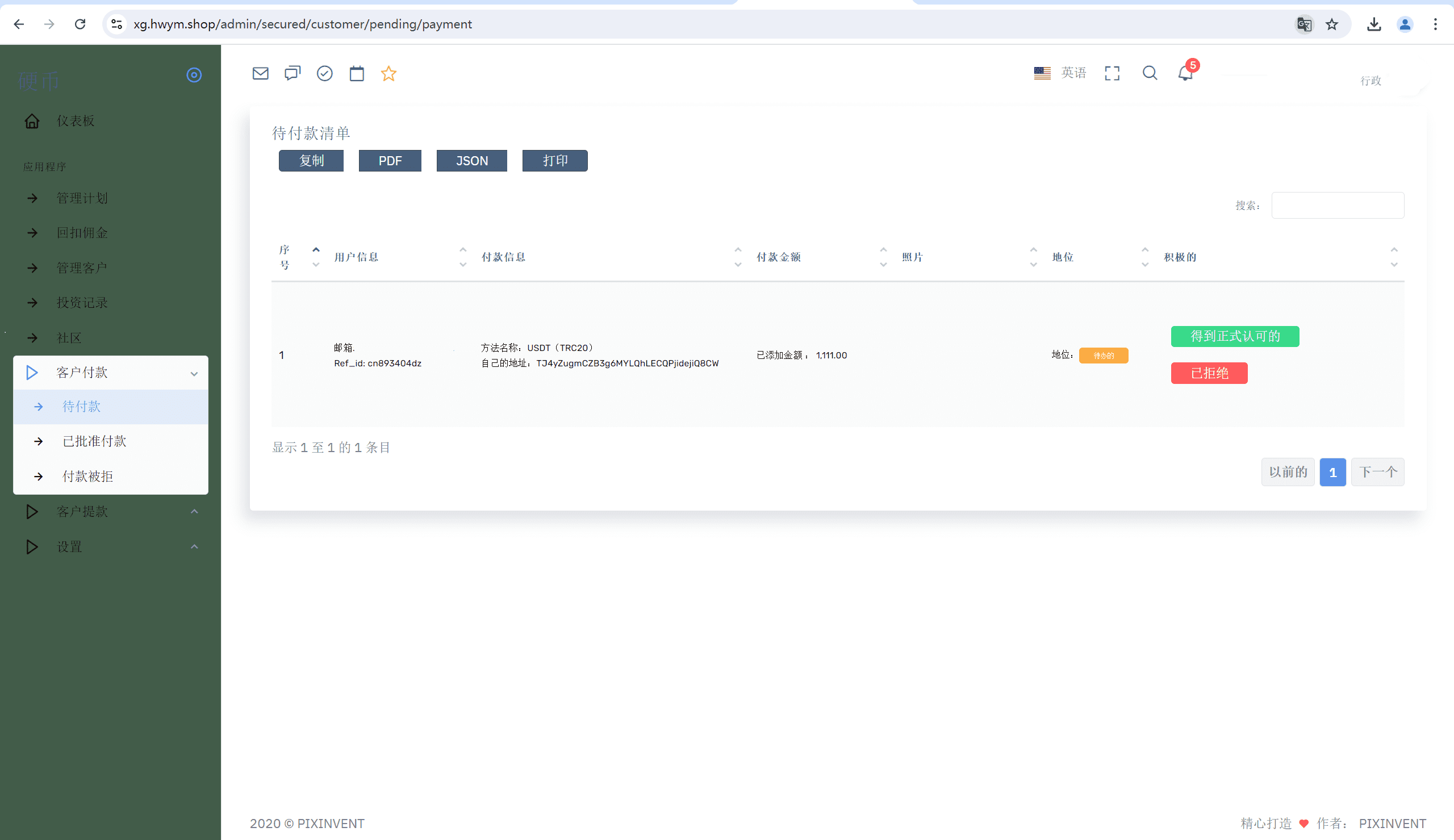Bookmark this page with the star icon
The image size is (1454, 840).
[x=1332, y=24]
